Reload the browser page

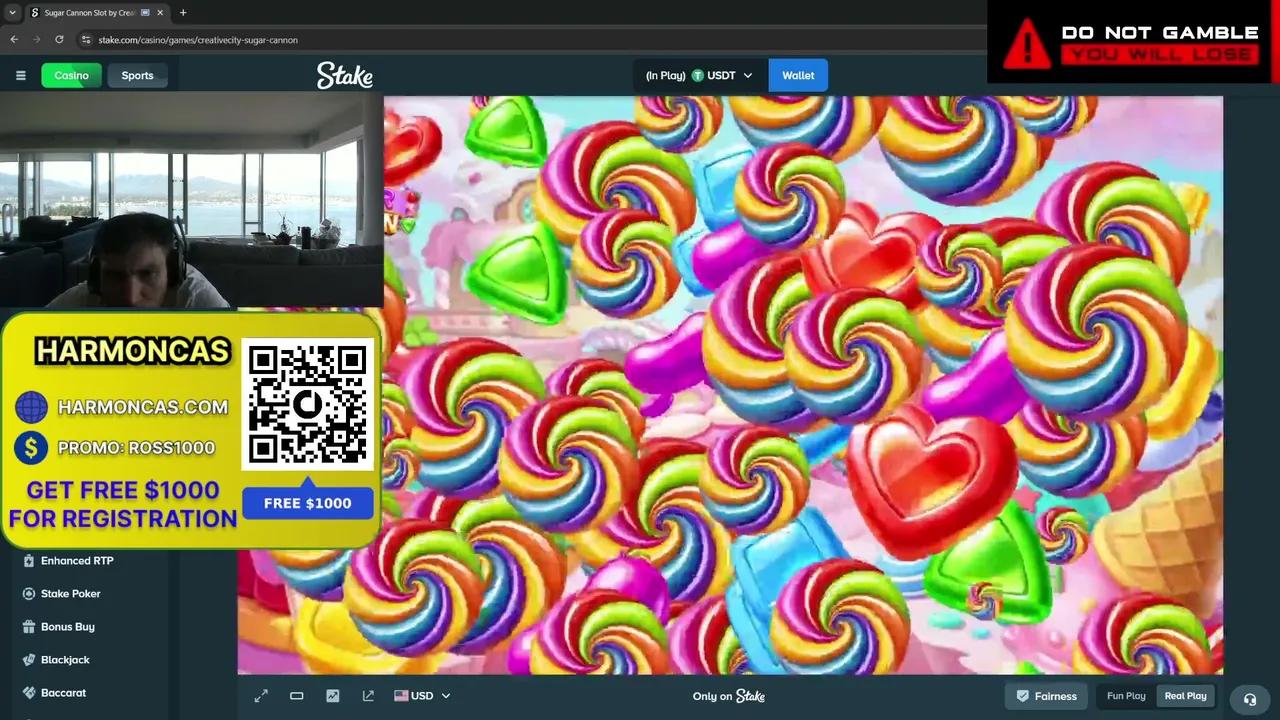tap(59, 39)
